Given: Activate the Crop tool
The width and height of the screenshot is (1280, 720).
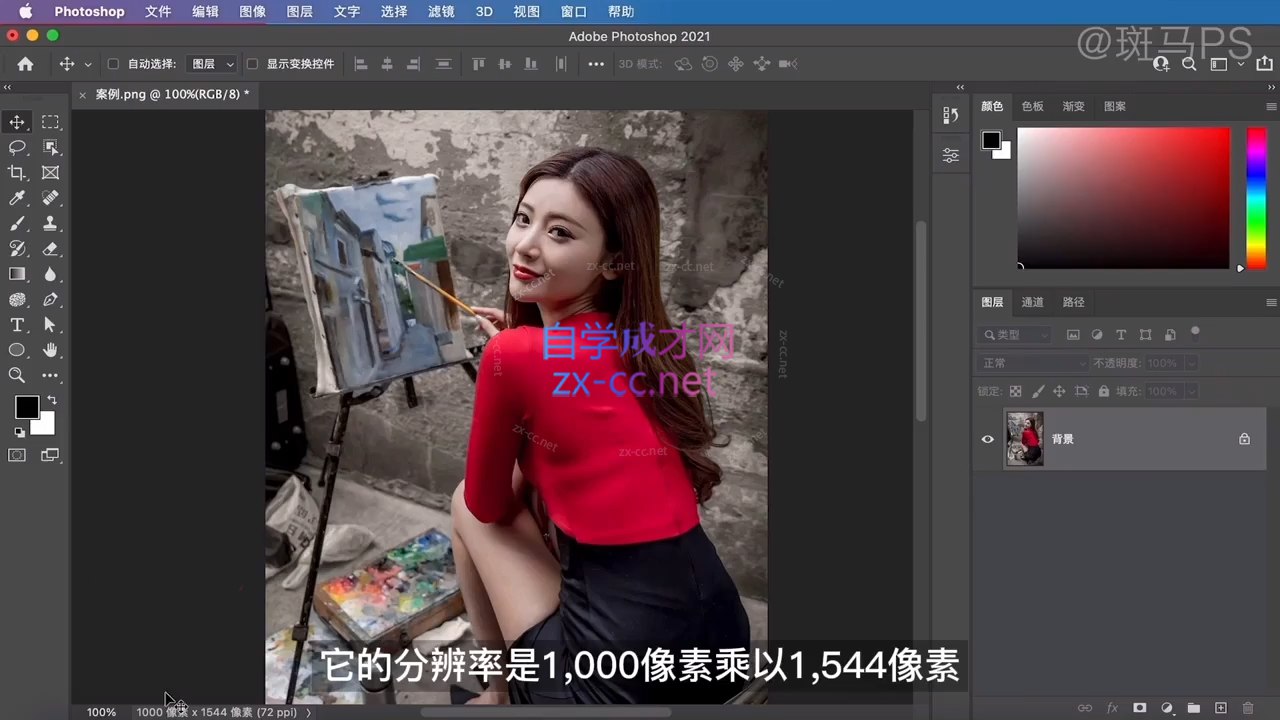Looking at the screenshot, I should (17, 172).
